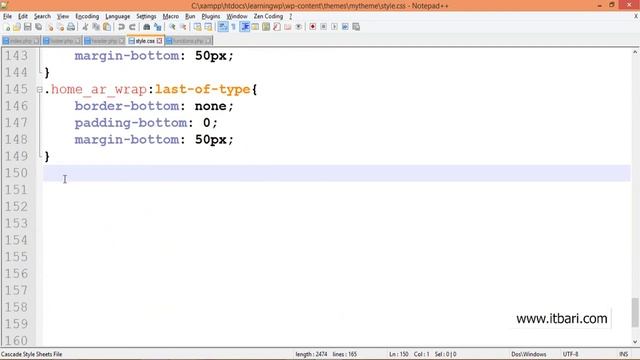
Task: Open the Macro menu
Action: coord(171,16)
